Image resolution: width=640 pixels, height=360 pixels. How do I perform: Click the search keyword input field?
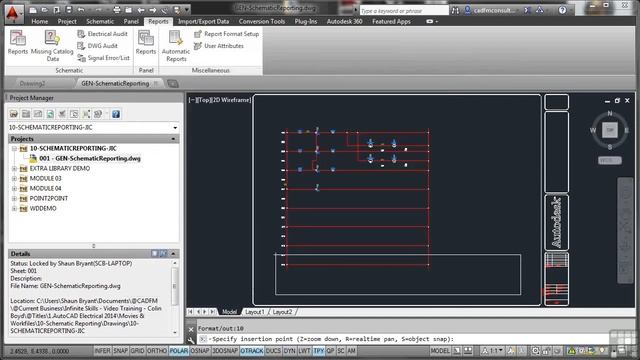[x=404, y=11]
